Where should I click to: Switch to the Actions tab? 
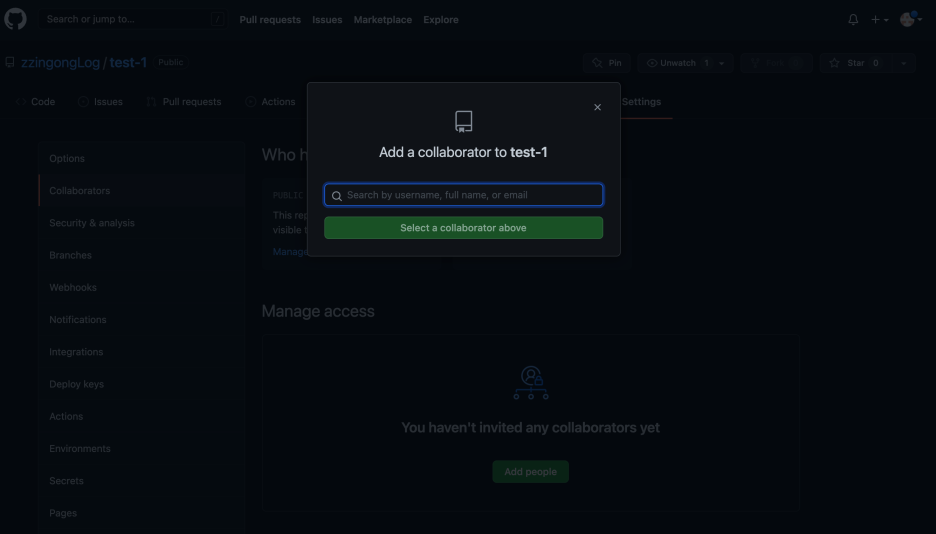[270, 102]
